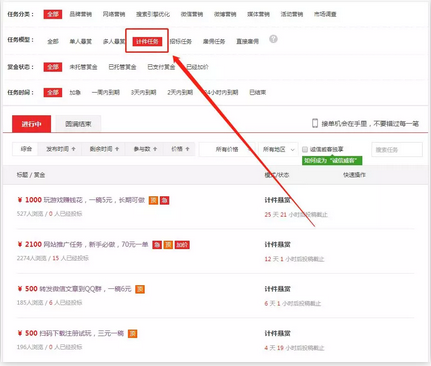
Task: Open the 所有价格 dropdown
Action: pos(227,149)
